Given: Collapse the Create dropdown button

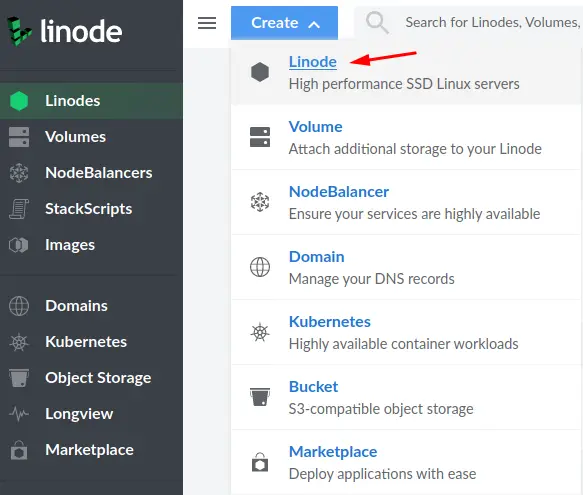Looking at the screenshot, I should [x=284, y=23].
